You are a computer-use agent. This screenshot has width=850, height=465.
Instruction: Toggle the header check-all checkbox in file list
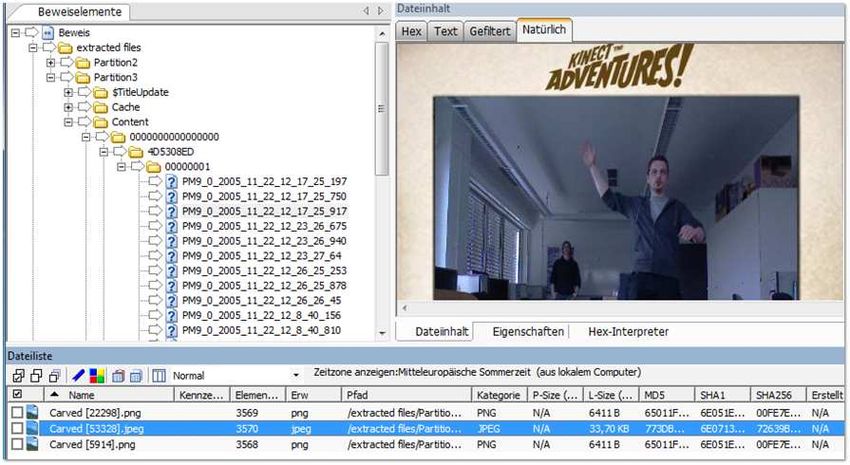(x=17, y=394)
